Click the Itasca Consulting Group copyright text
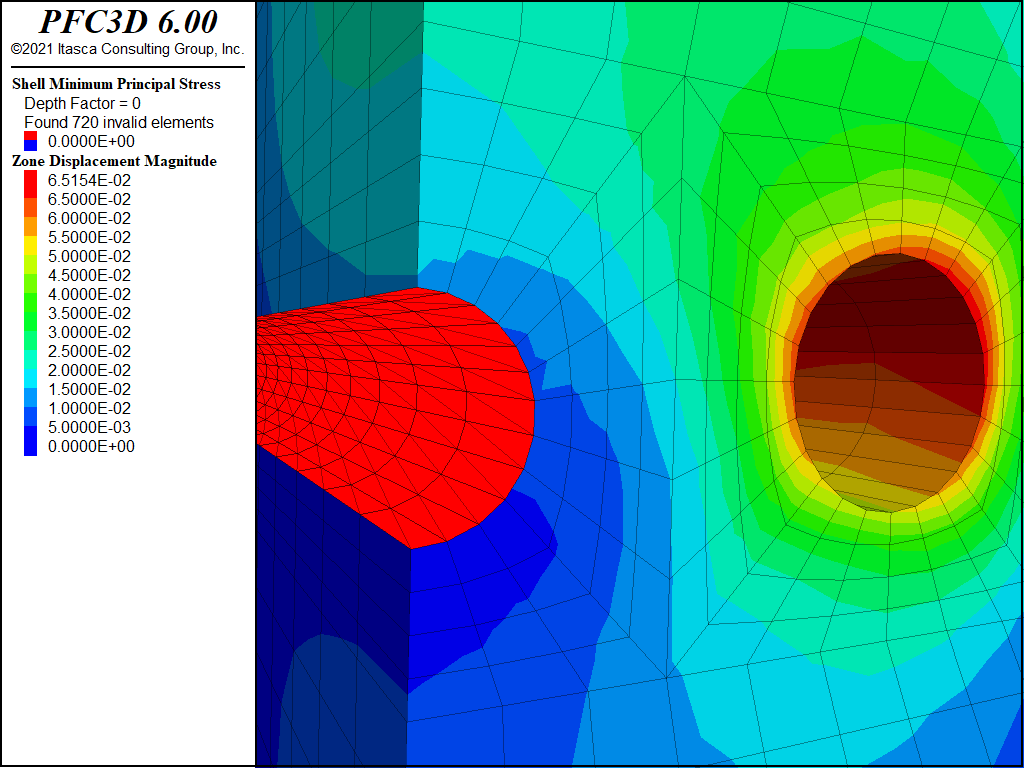Screen dimensions: 1024x768 pos(127,49)
